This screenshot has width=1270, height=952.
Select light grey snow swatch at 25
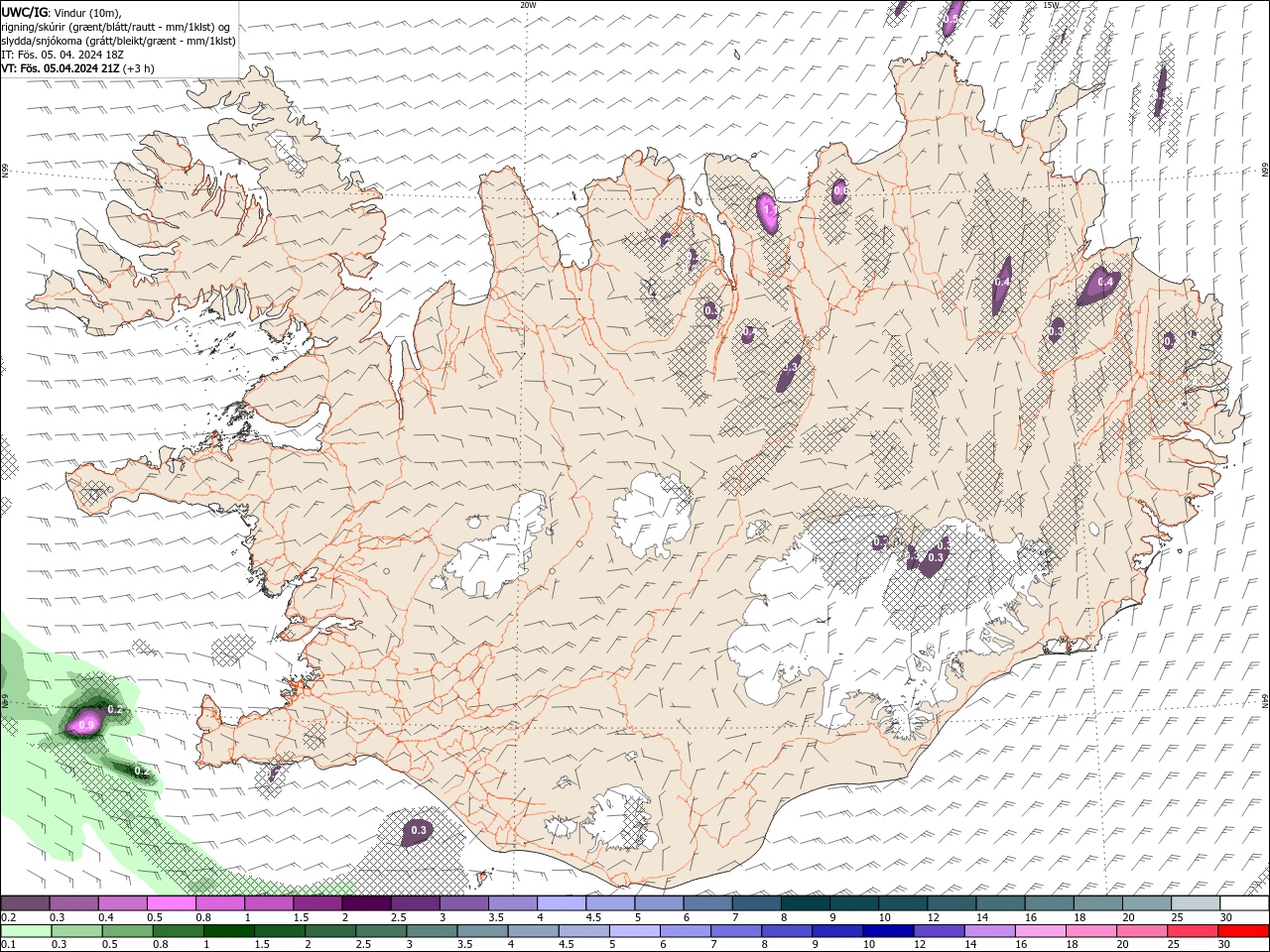pyautogui.click(x=1195, y=902)
